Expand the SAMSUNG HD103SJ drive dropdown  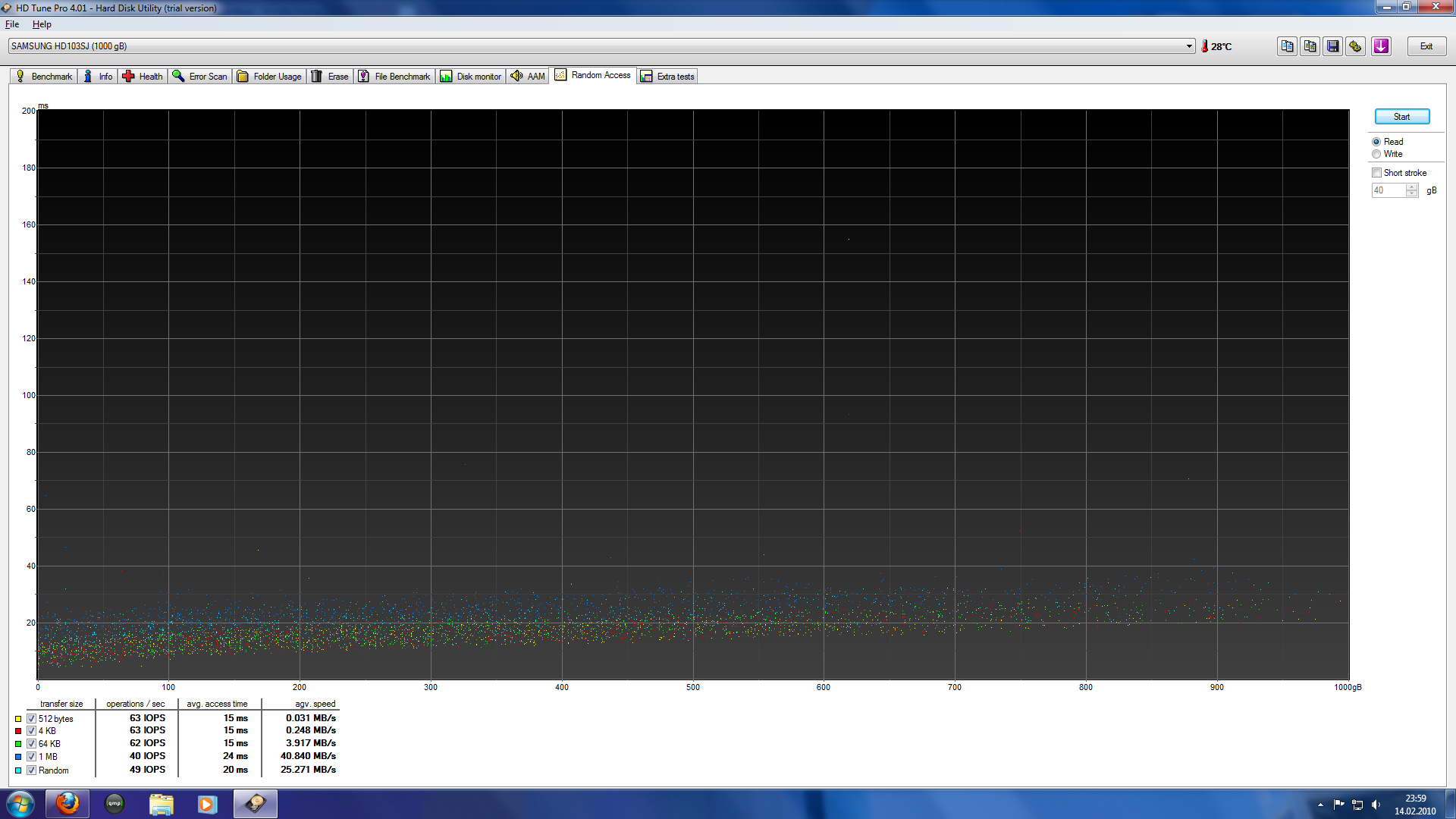click(x=1189, y=46)
